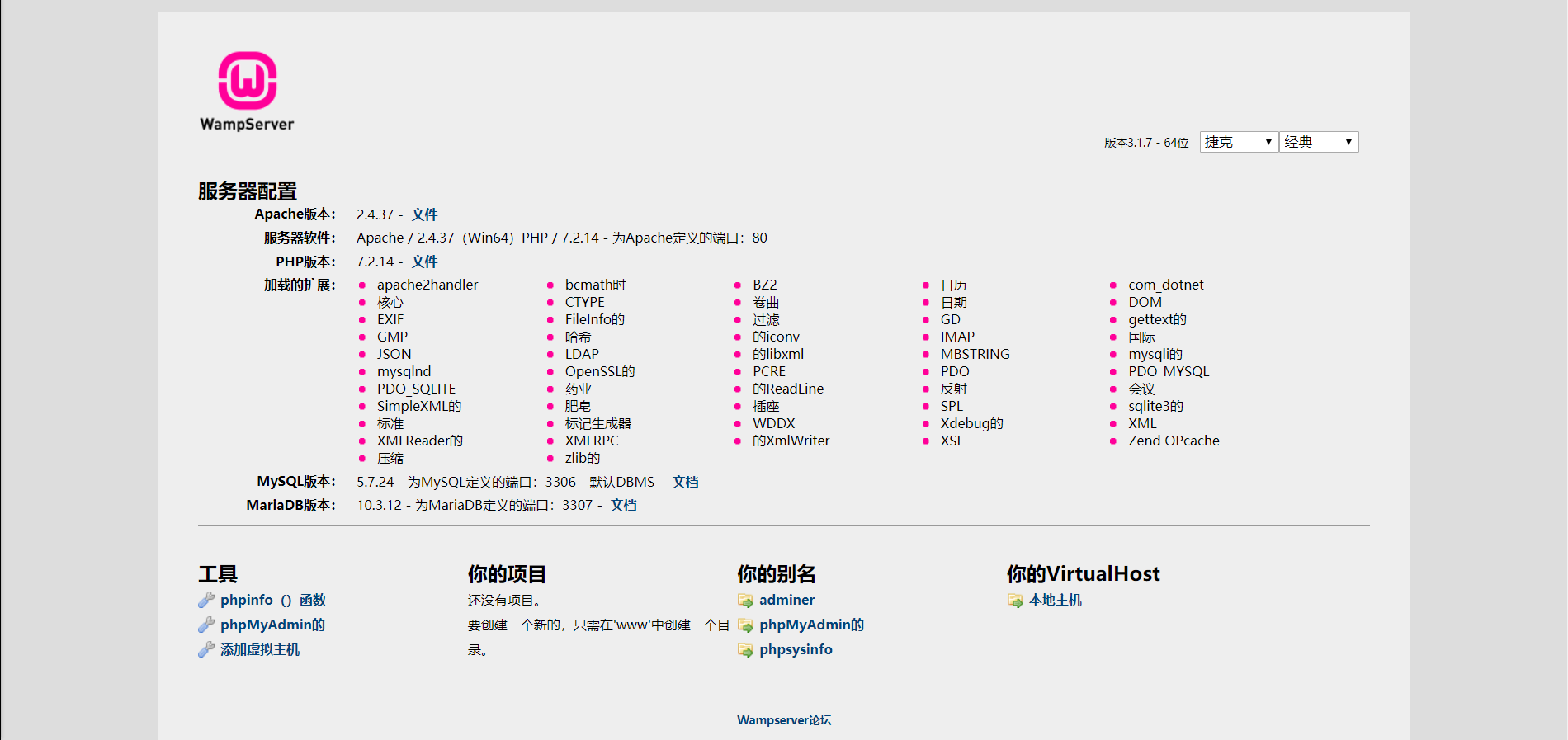Click the 添加虚拟主机 link
This screenshot has height=740, width=1568.
pyautogui.click(x=260, y=649)
